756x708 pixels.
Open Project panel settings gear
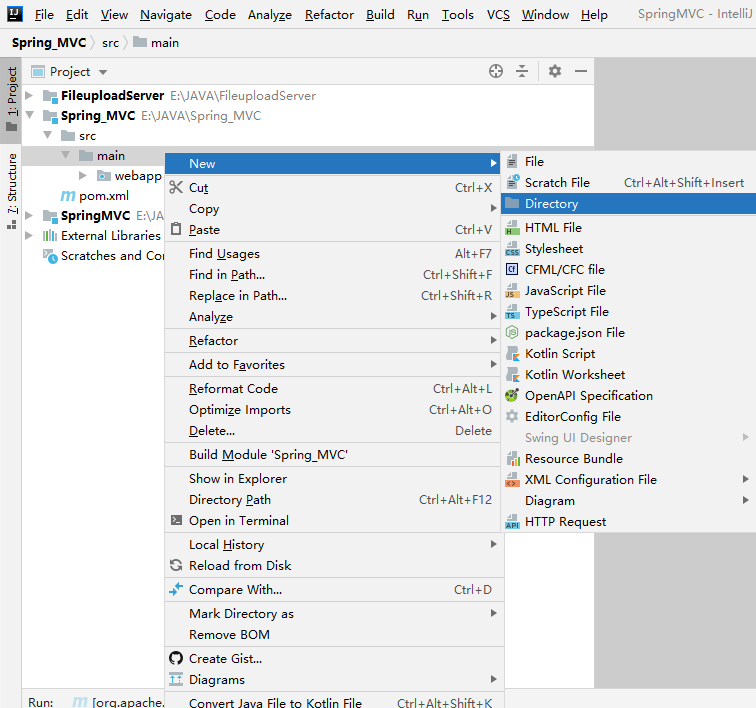click(x=555, y=71)
